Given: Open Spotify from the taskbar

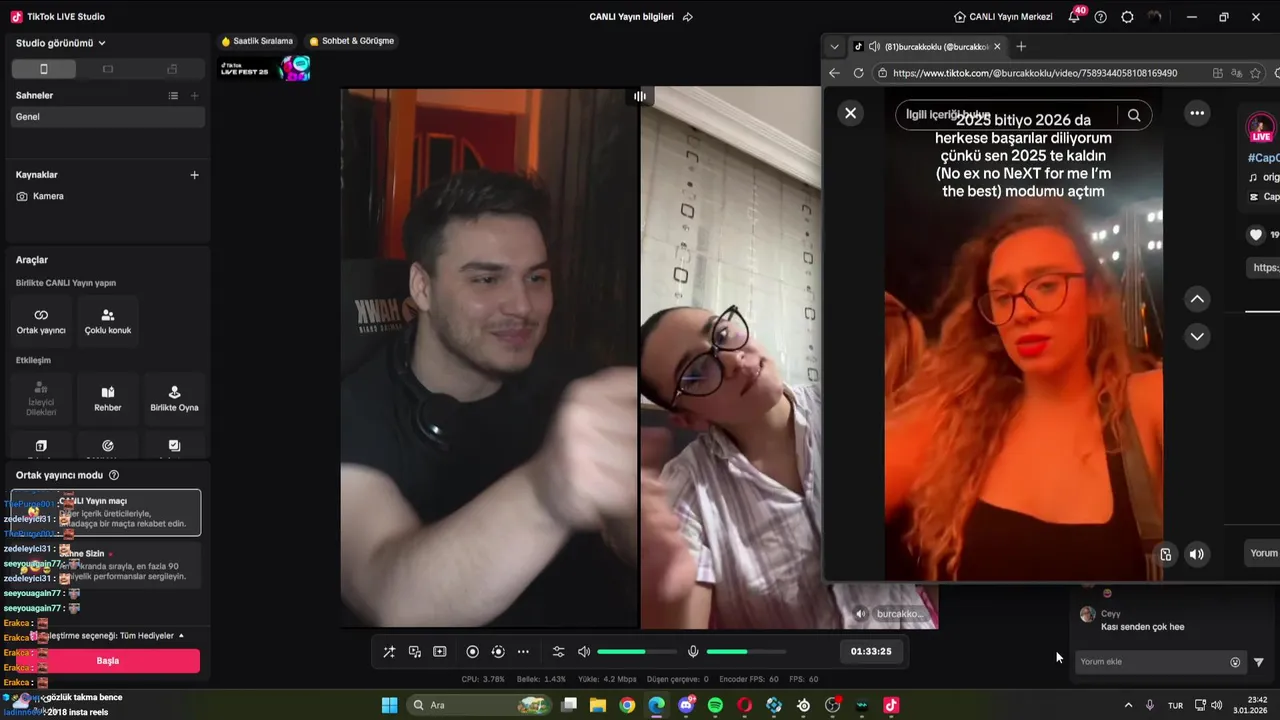Looking at the screenshot, I should click(715, 705).
